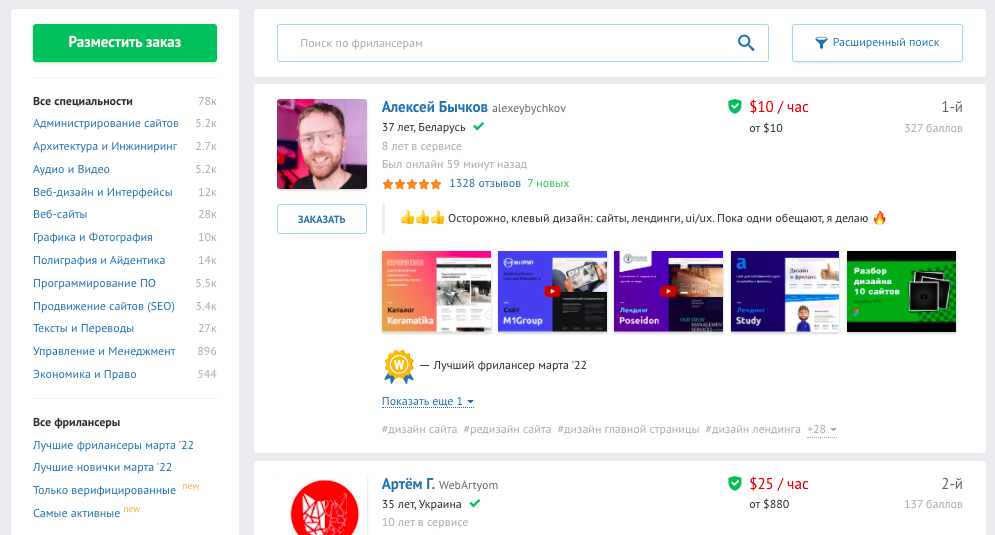
Task: Select Администрирование сайтов category
Action: pyautogui.click(x=106, y=123)
